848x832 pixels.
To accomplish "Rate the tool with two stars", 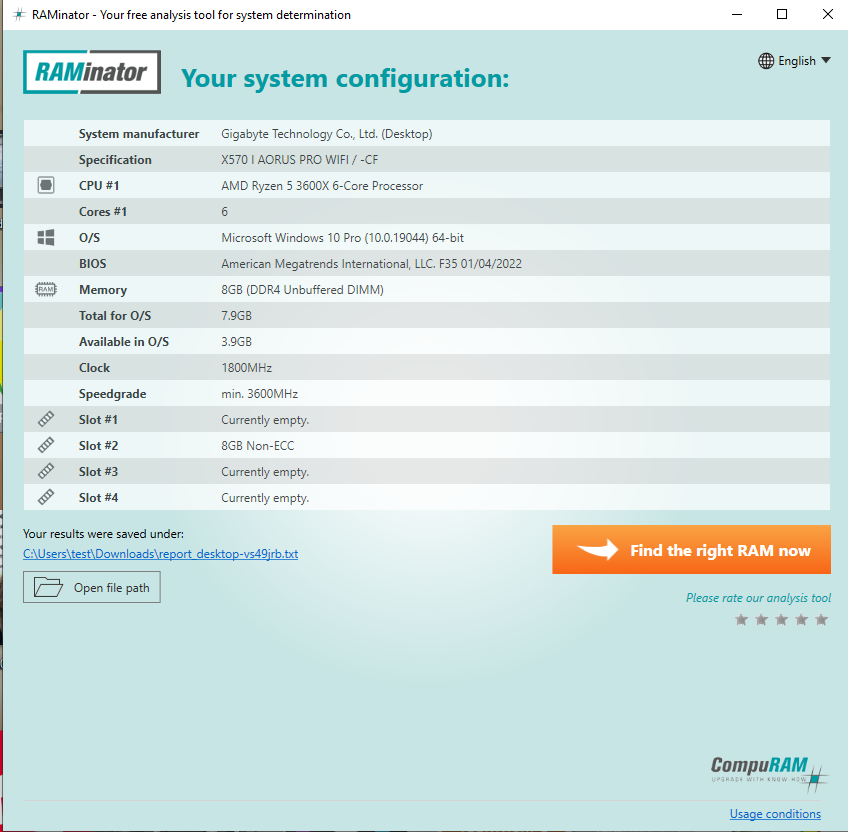I will (x=761, y=619).
